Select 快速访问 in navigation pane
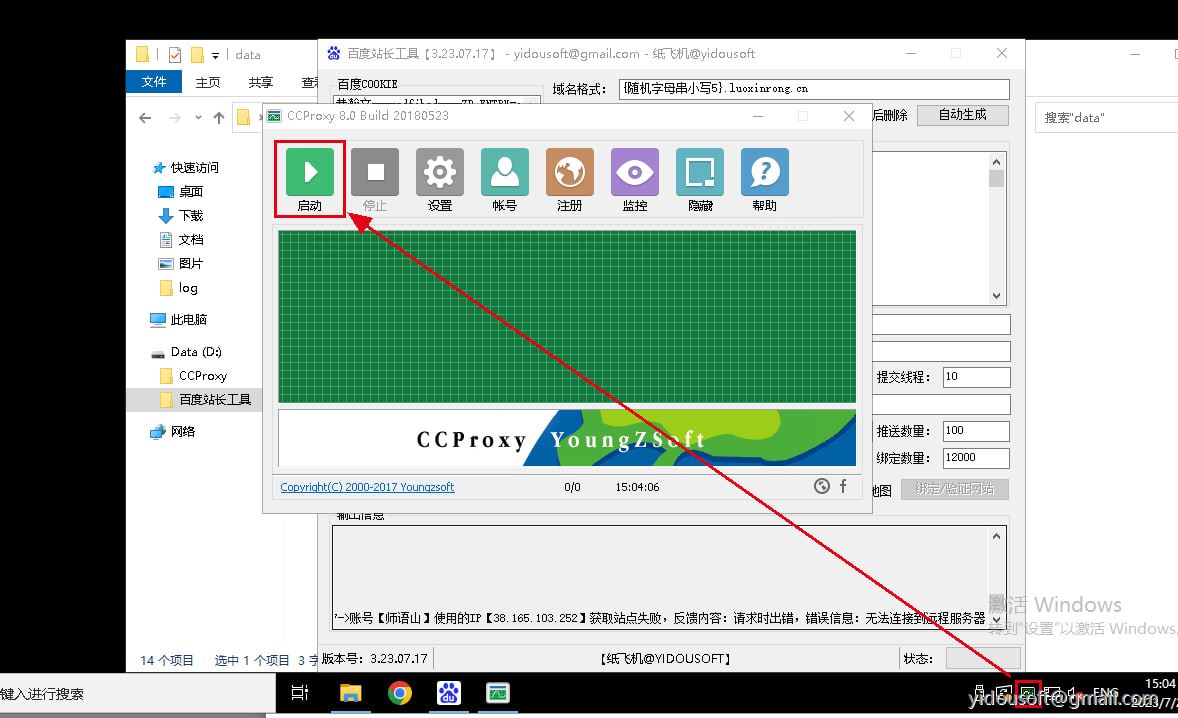 (186, 167)
